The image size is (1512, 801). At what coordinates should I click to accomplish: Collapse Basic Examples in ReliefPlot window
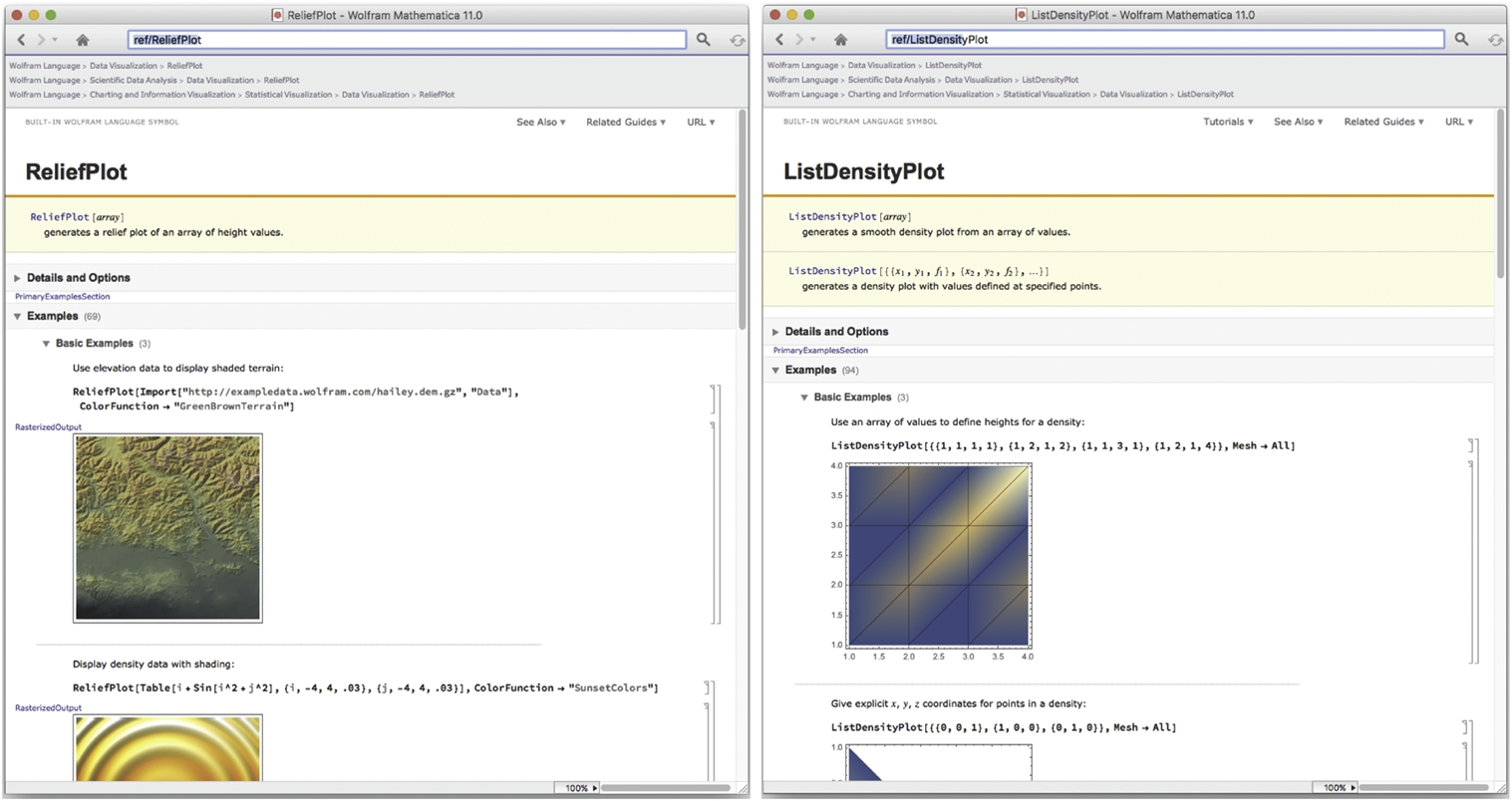click(46, 344)
